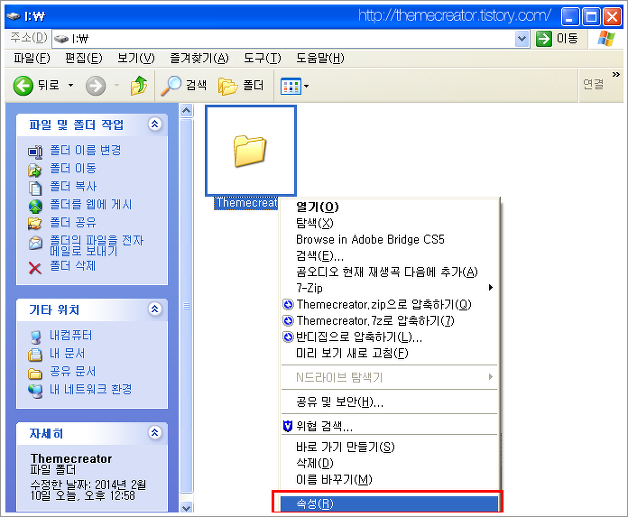Viewport: 628px width, 517px height.
Task: Click the drive icon in title bar
Action: click(13, 16)
